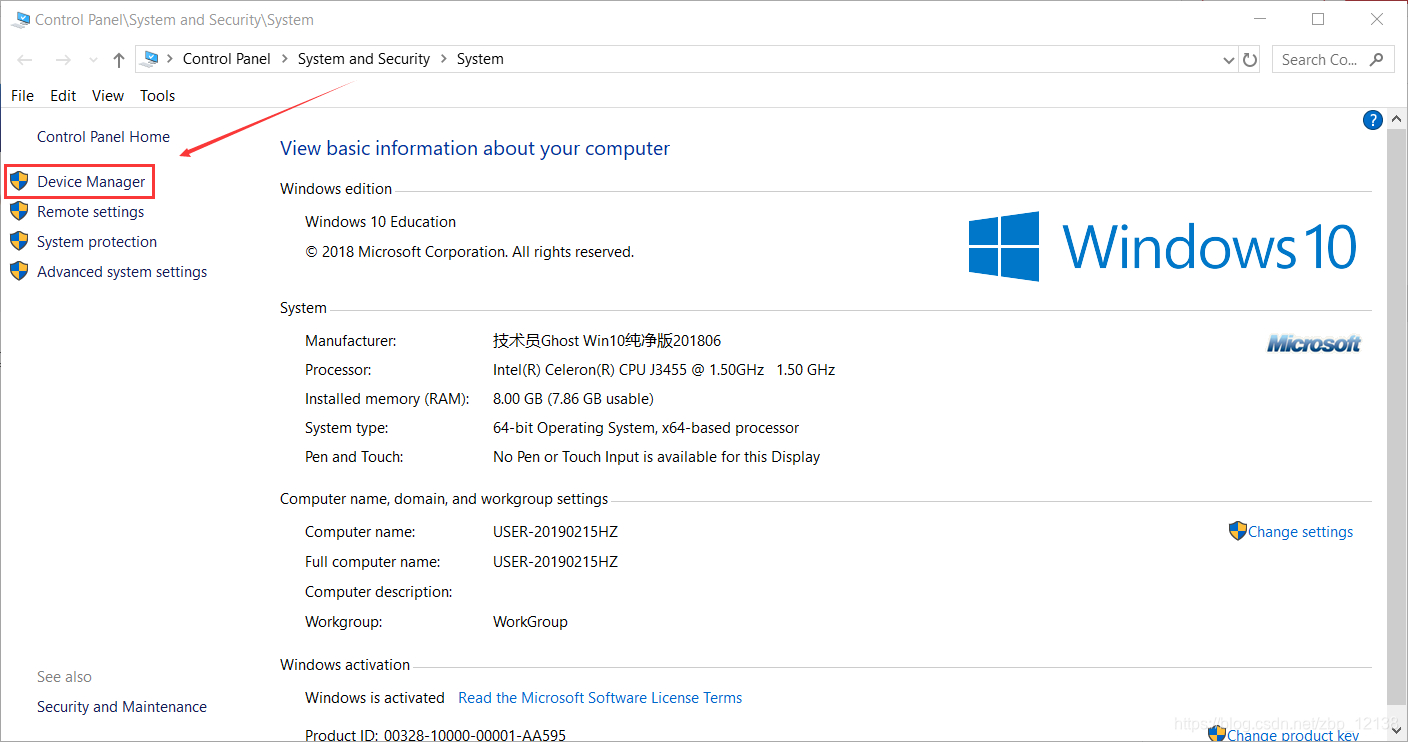Screen dimensions: 1408x742
Task: Open the Tools menu
Action: tap(157, 96)
